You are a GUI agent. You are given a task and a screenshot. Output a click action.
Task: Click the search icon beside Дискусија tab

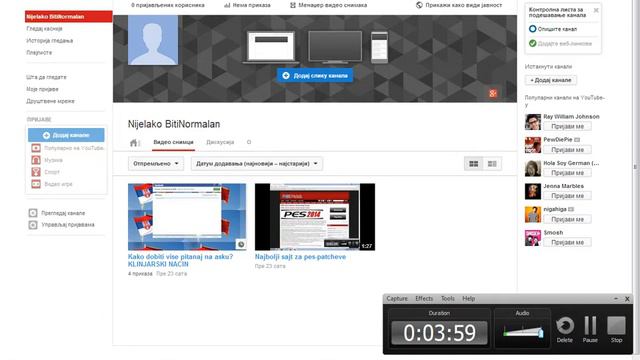(x=249, y=142)
